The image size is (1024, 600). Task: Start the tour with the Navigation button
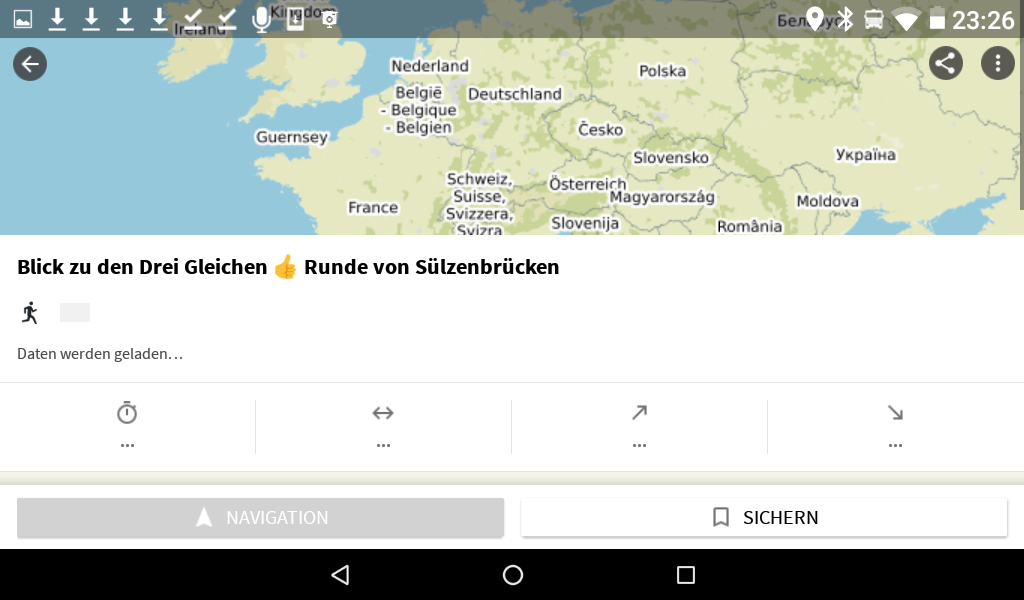(x=260, y=517)
